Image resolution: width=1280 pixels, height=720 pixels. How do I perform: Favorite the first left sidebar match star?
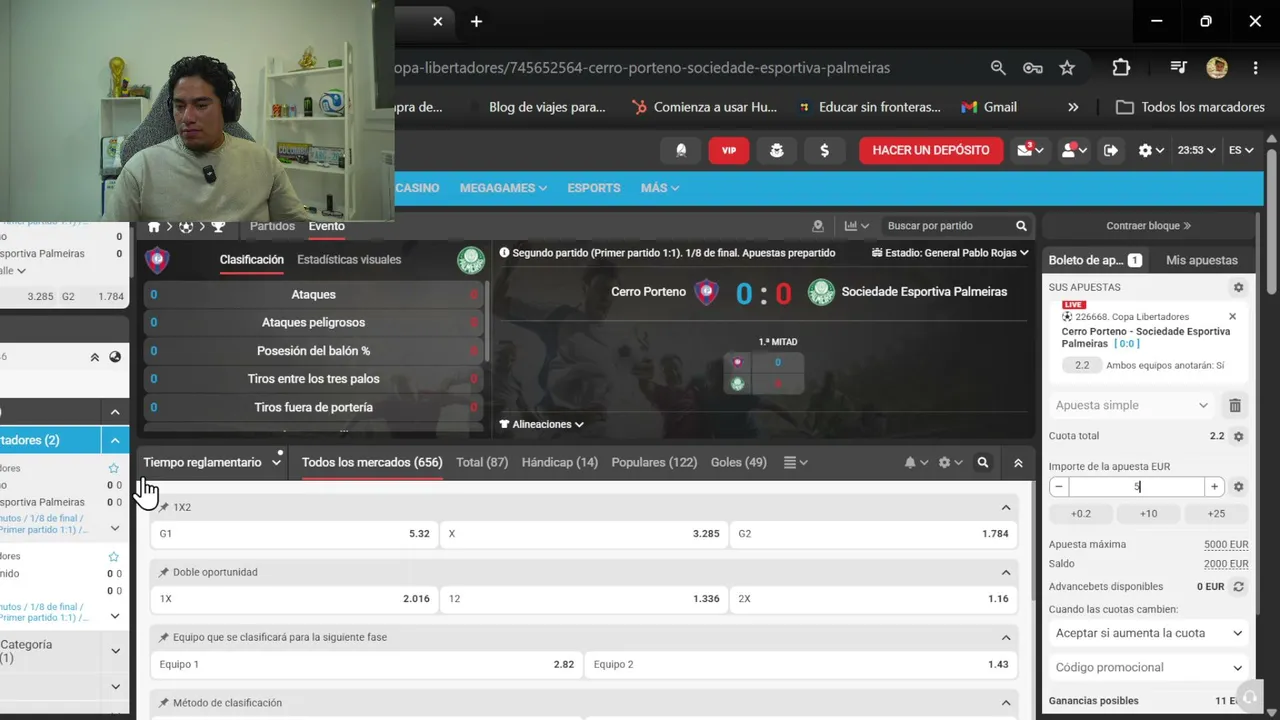113,469
